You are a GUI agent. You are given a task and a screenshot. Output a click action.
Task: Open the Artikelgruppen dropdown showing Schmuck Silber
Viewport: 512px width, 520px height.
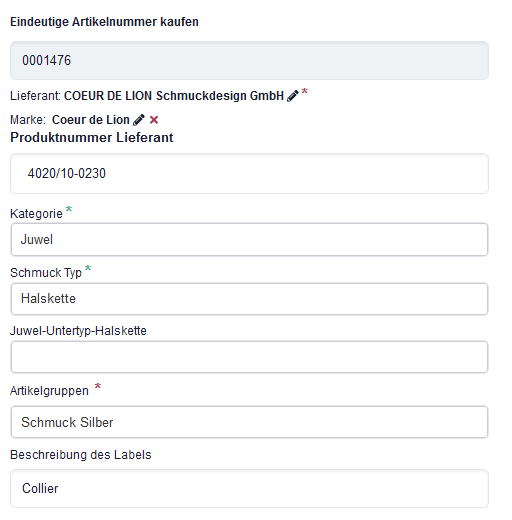point(249,422)
